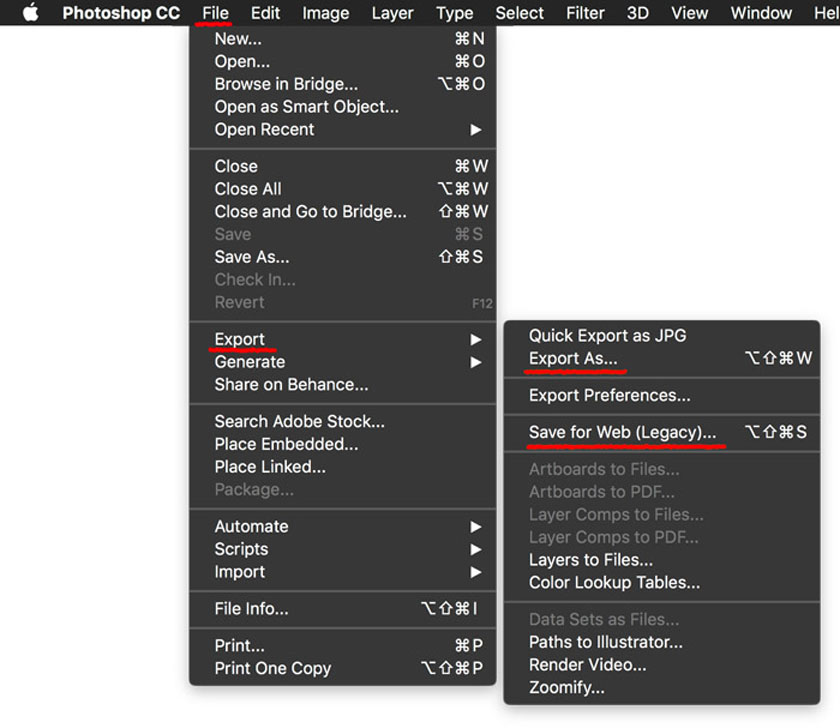This screenshot has width=840, height=728.
Task: Choose Open... from File menu
Action: 343,62
